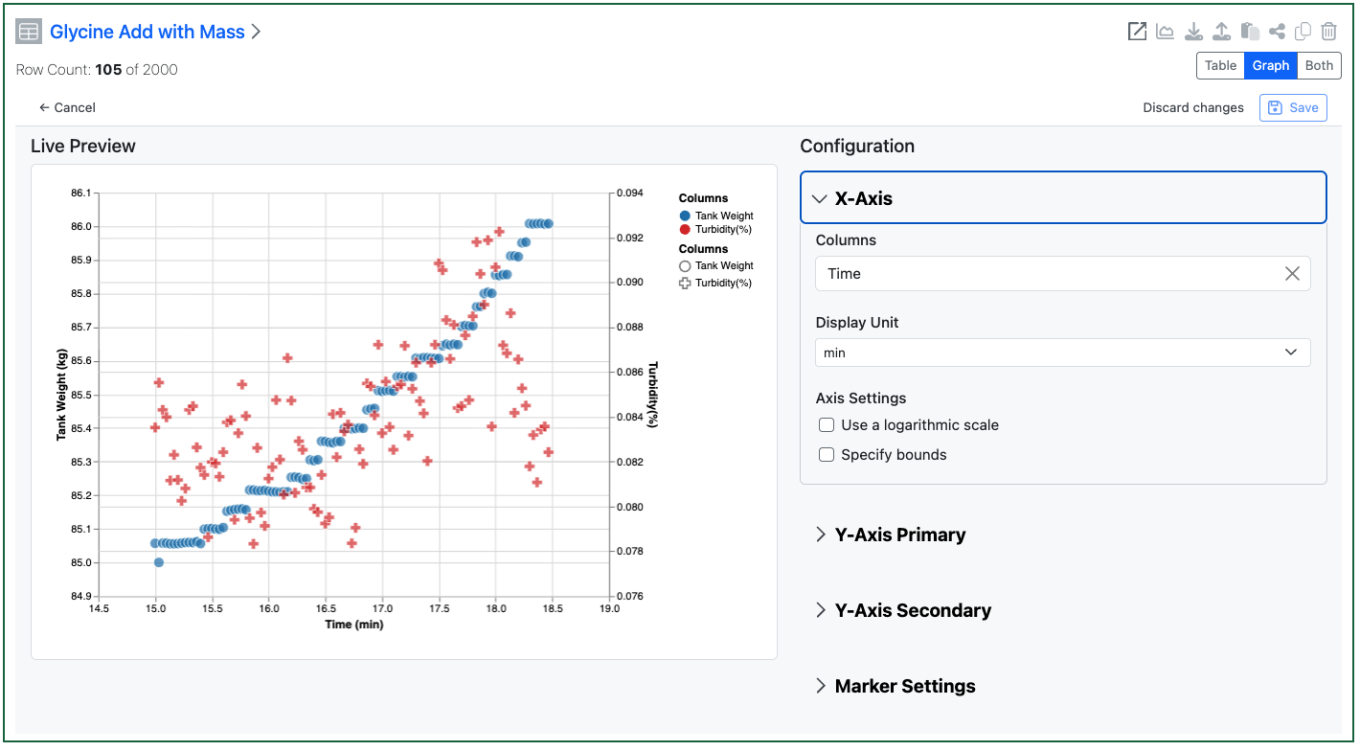Expand the Y-Axis Primary section

pos(900,535)
